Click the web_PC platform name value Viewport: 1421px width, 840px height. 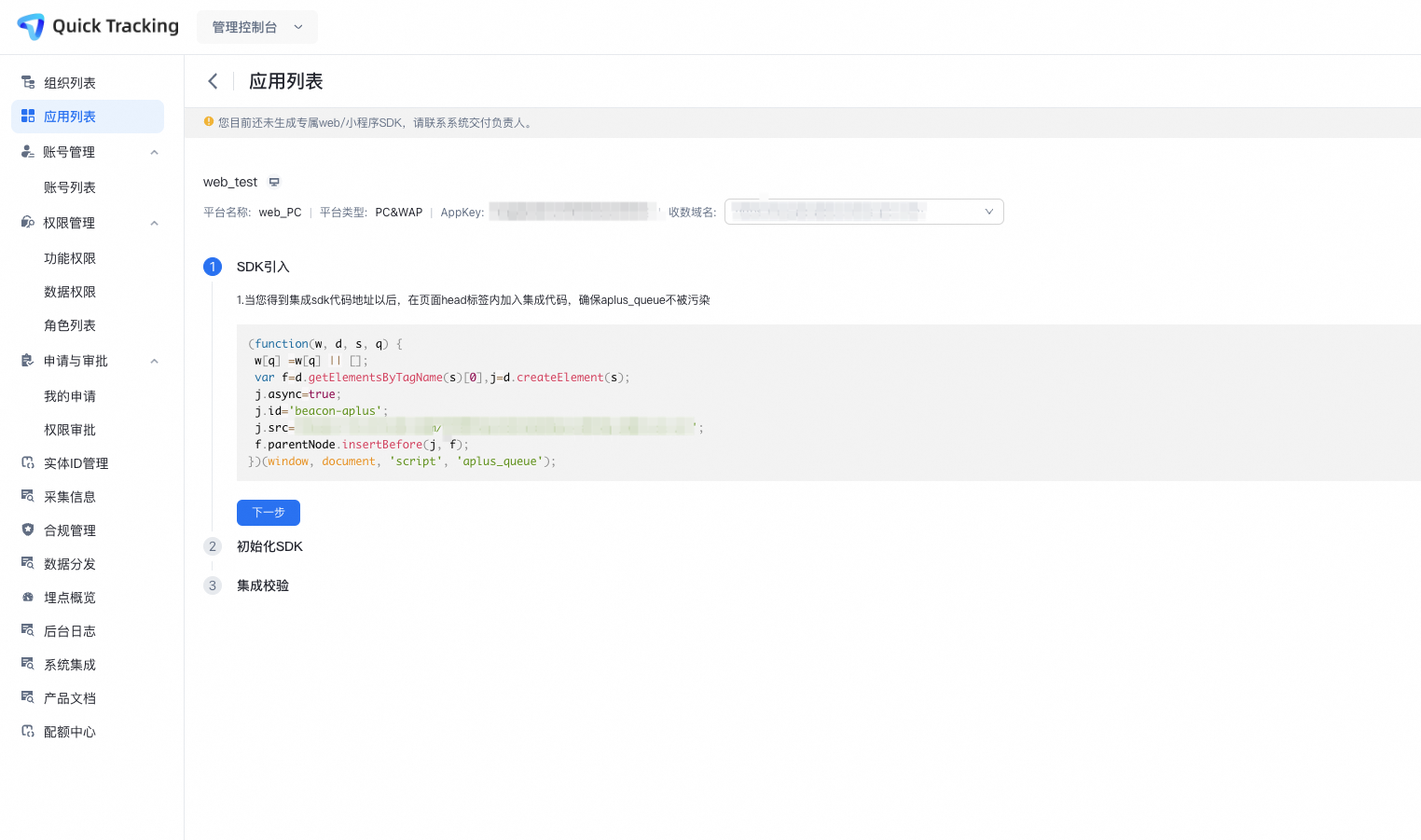tap(280, 213)
